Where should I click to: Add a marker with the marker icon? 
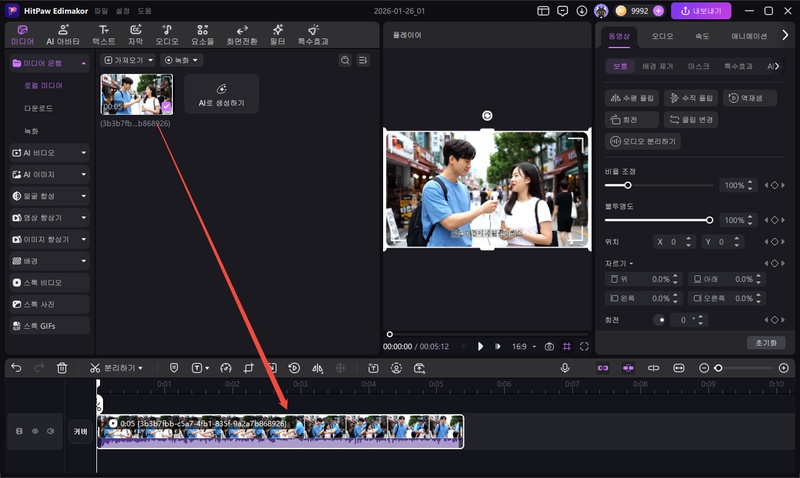pyautogui.click(x=174, y=368)
